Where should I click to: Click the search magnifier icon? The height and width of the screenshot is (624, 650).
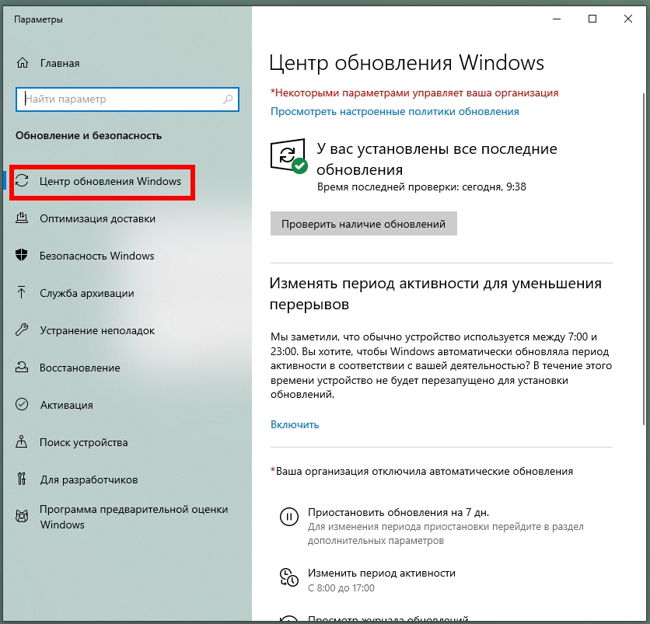tap(228, 99)
